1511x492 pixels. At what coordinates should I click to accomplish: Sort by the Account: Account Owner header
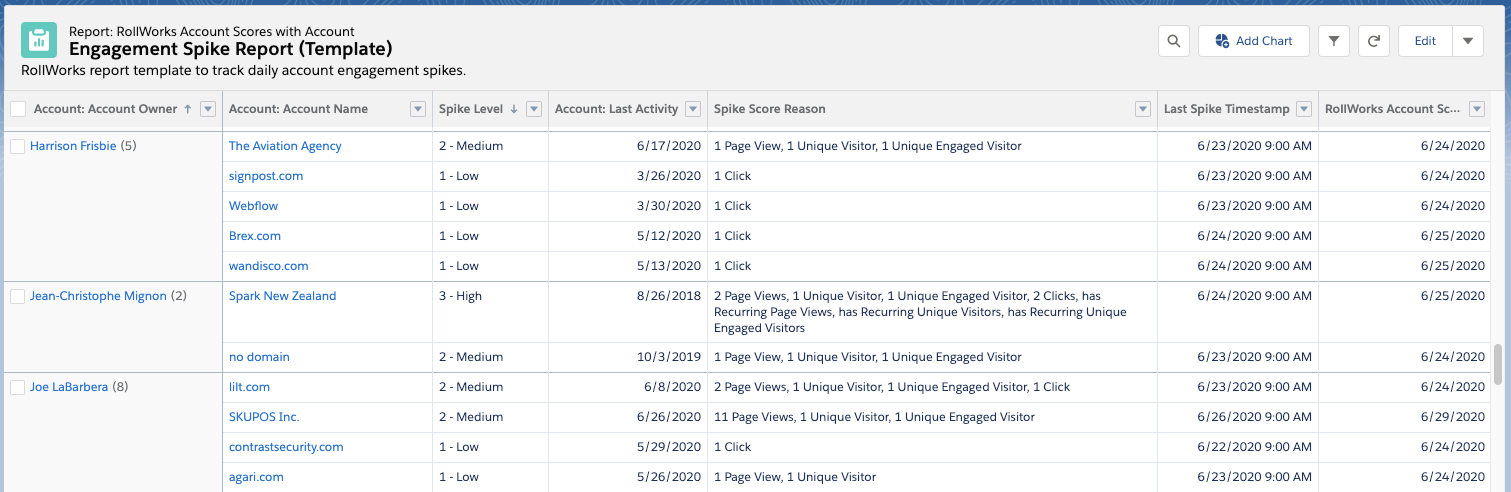pyautogui.click(x=105, y=109)
